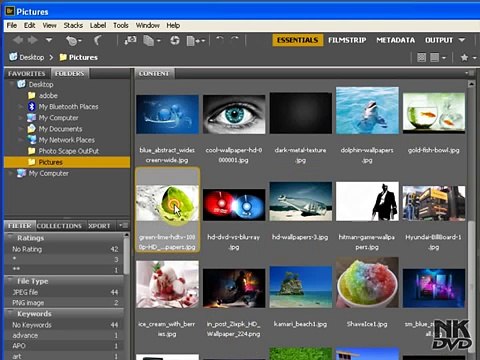Image resolution: width=480 pixels, height=360 pixels.
Task: Open the File menu
Action: 12,25
